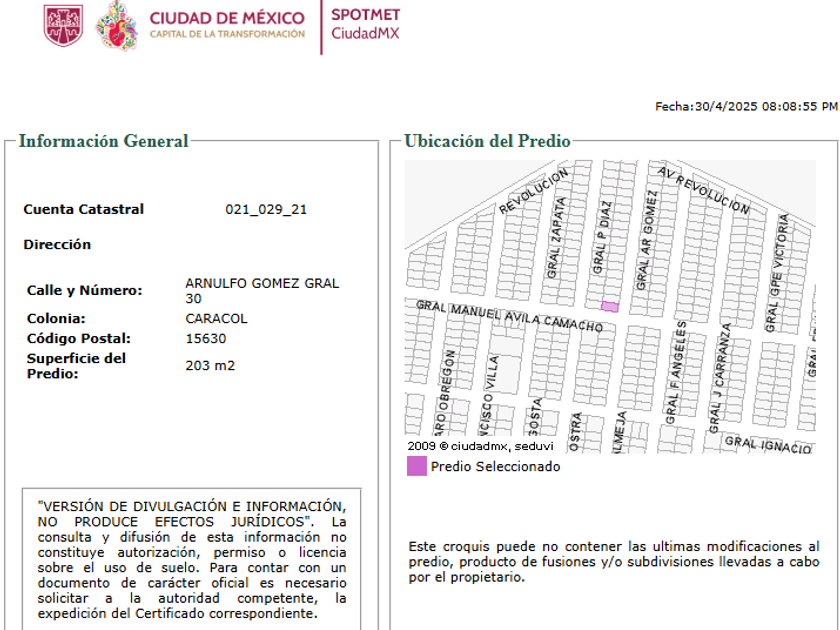Click the GRAL J CARRANZA street label on map
The width and height of the screenshot is (840, 630).
point(720,378)
